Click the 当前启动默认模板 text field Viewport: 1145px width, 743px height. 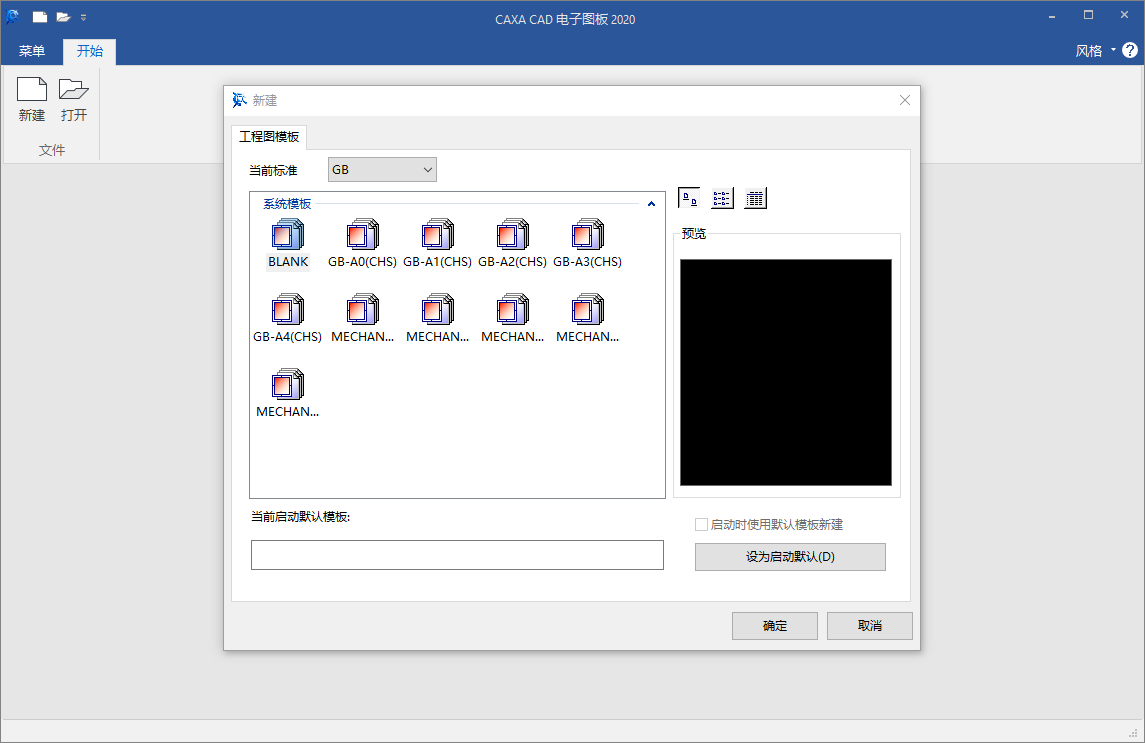(457, 555)
